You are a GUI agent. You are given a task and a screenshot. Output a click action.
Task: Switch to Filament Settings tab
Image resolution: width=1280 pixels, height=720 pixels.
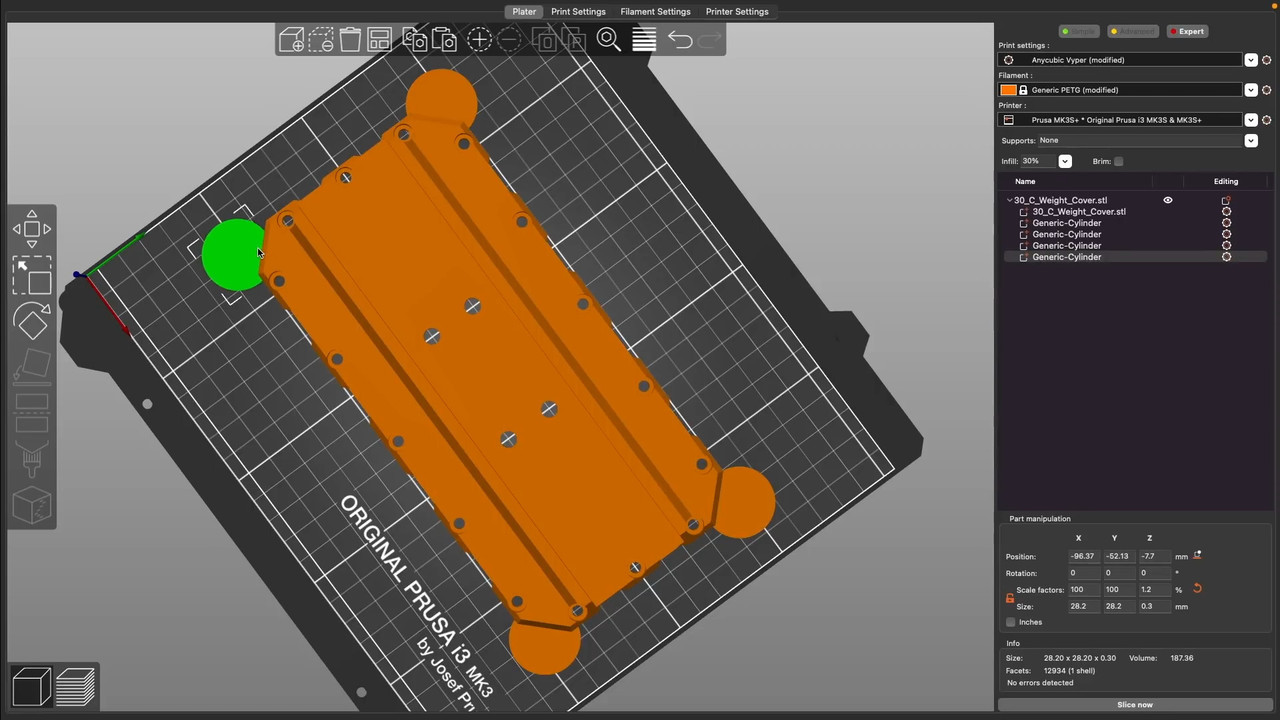[x=655, y=12]
